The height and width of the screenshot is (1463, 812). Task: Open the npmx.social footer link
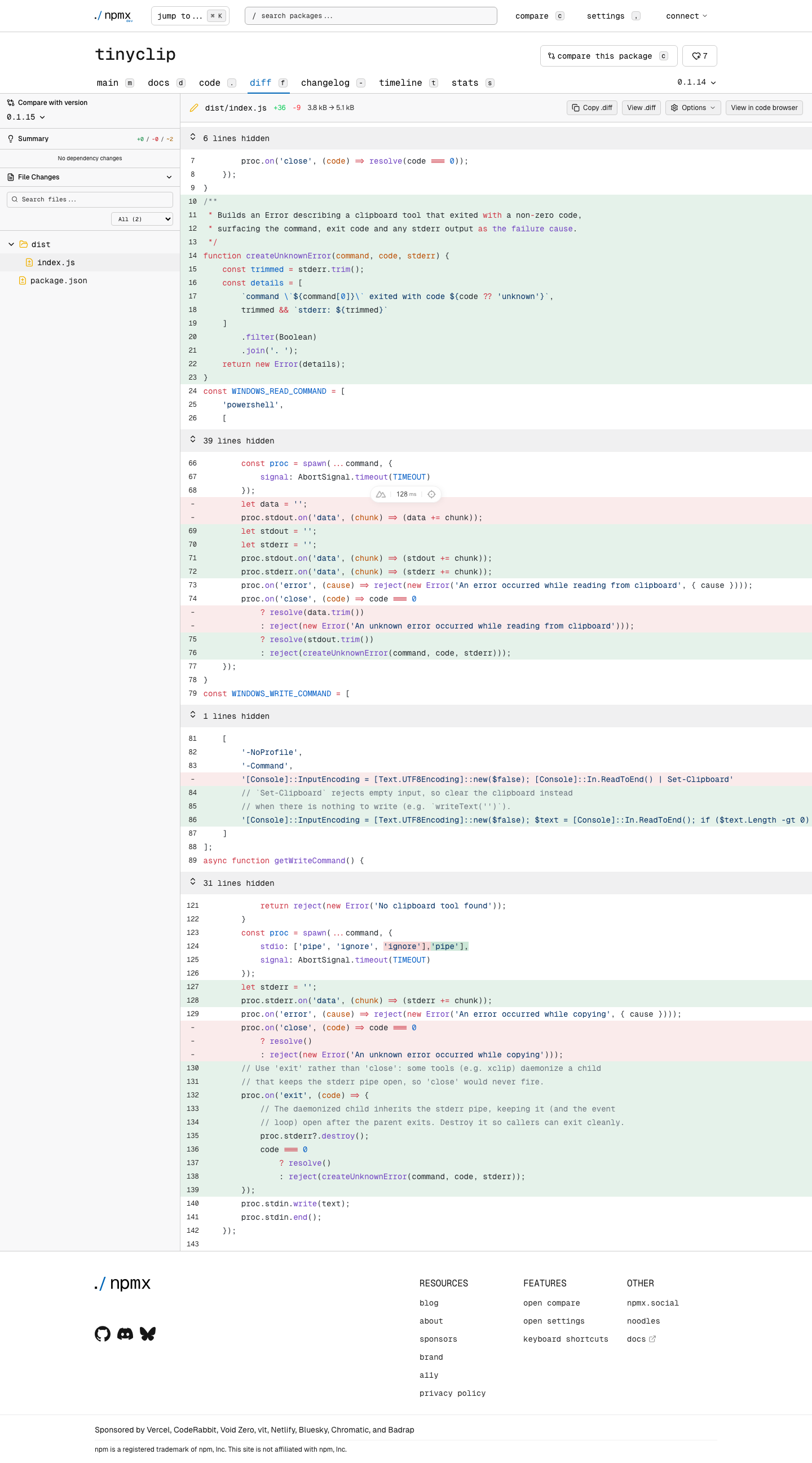pos(652,1303)
